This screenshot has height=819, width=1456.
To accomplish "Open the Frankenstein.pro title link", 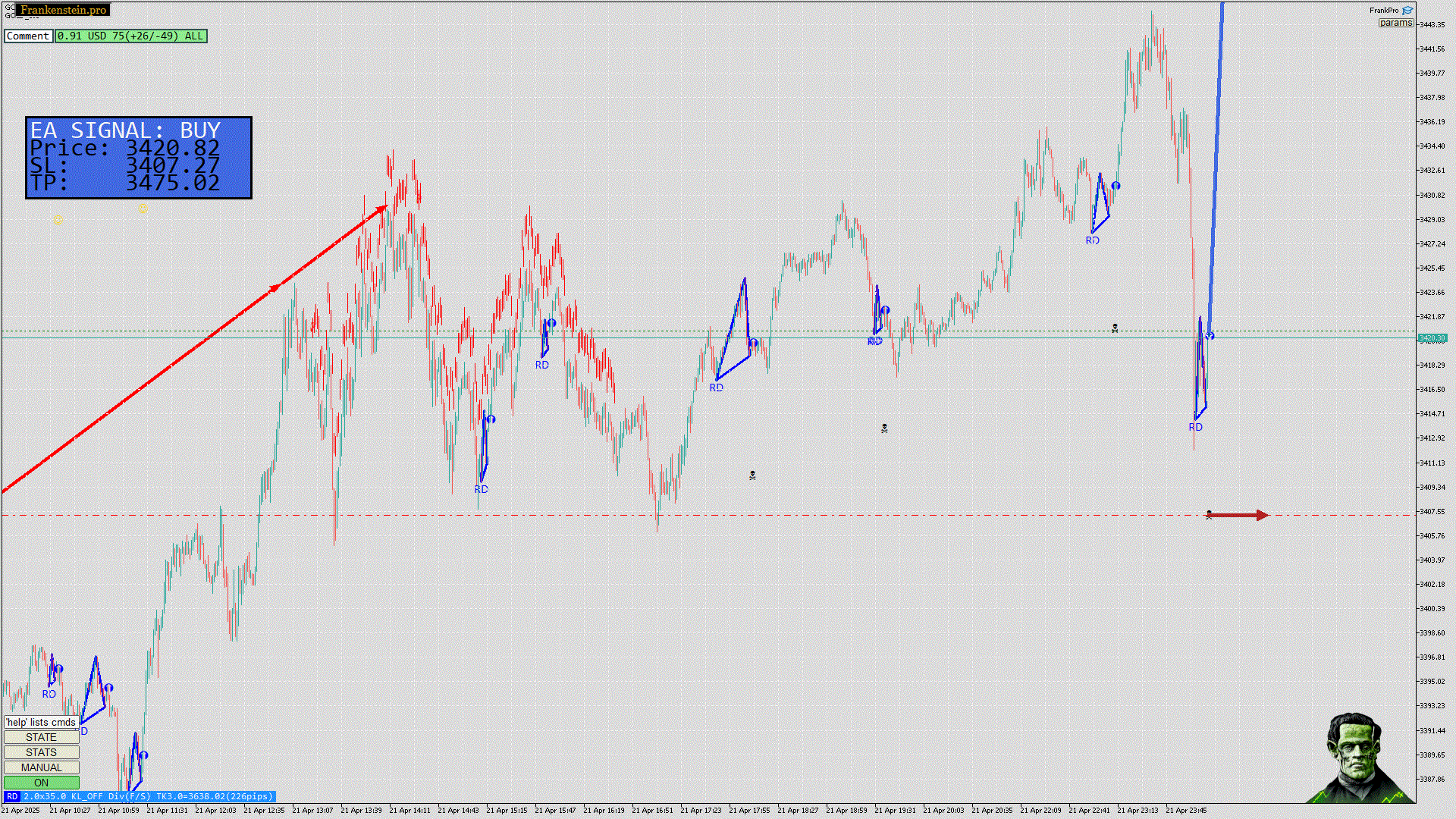I will (x=64, y=10).
